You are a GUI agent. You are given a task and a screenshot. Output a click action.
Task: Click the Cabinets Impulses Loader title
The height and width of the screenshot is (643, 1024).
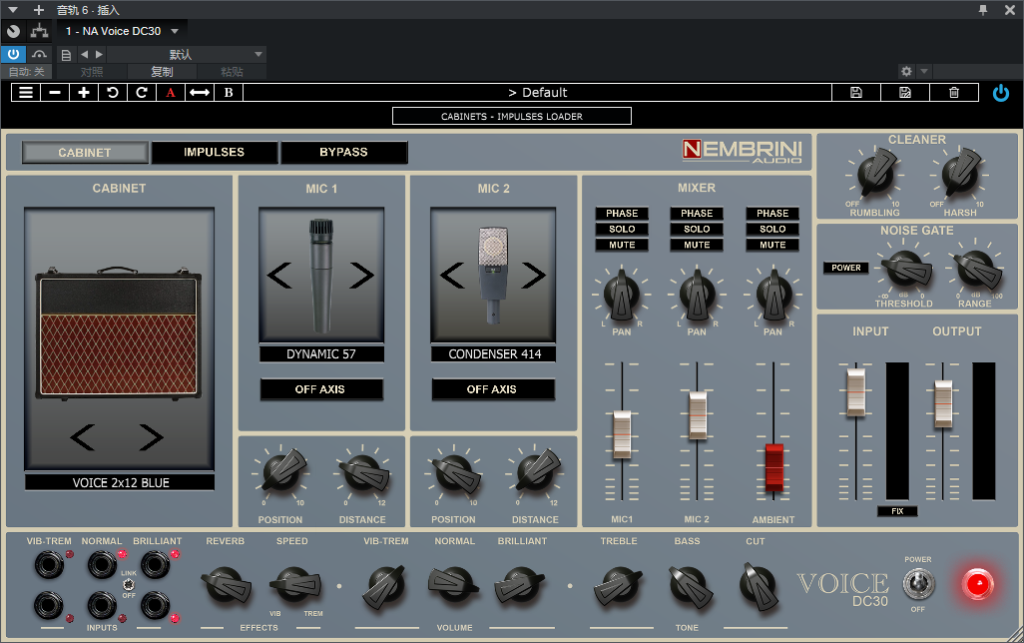click(x=512, y=116)
